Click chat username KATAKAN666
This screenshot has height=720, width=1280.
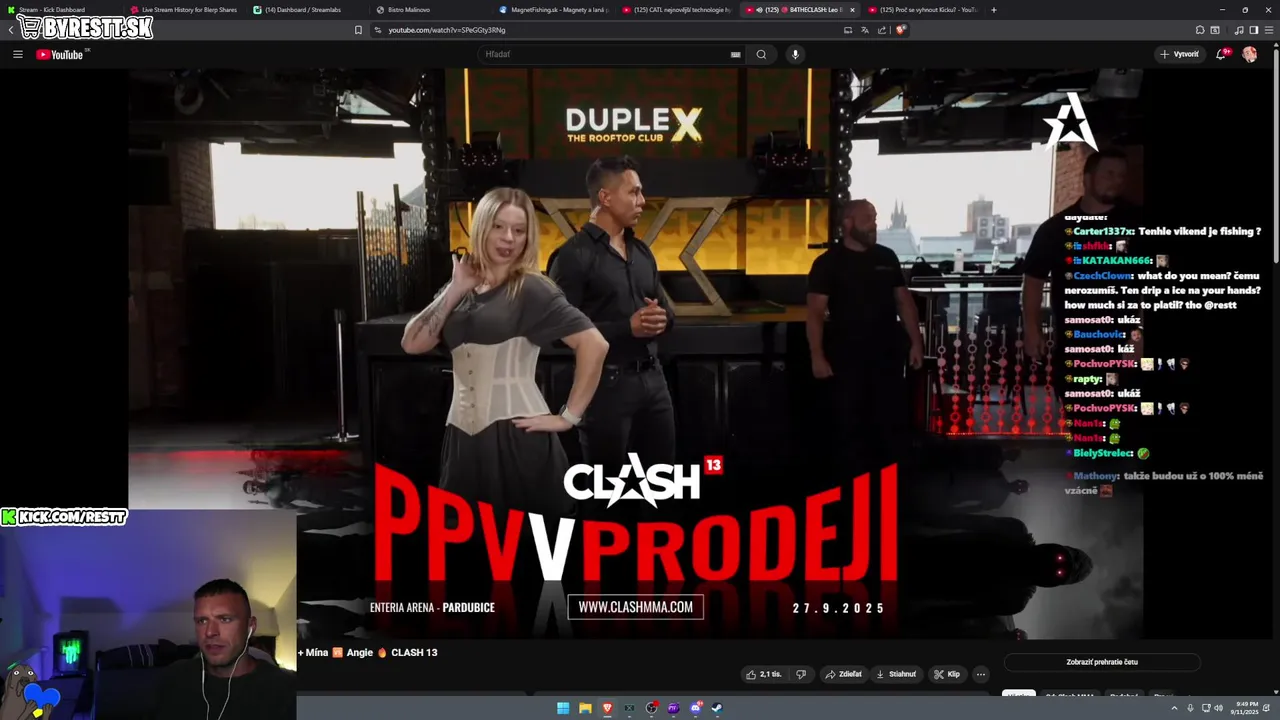coord(1116,261)
